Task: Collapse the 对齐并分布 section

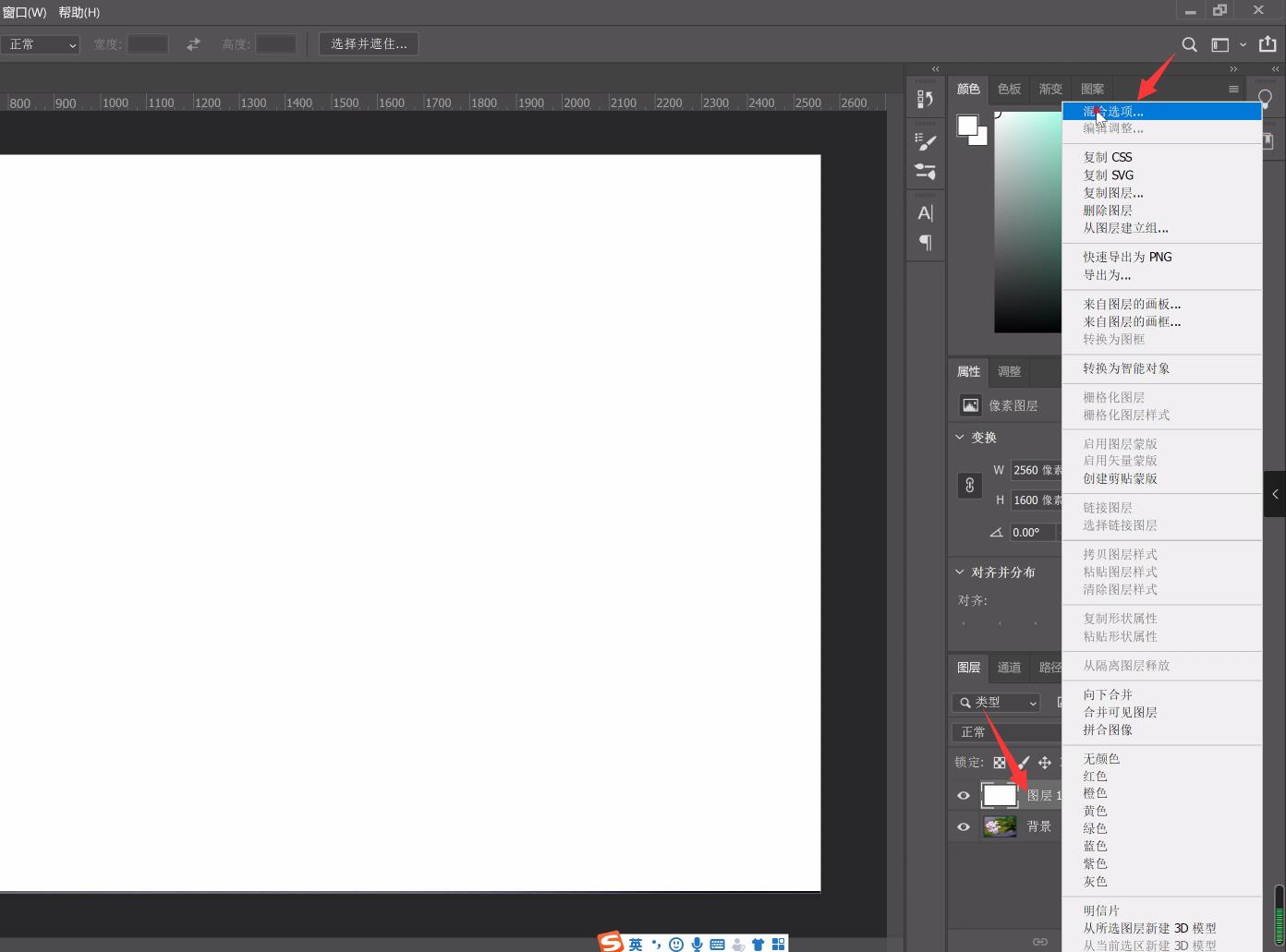Action: coord(960,572)
